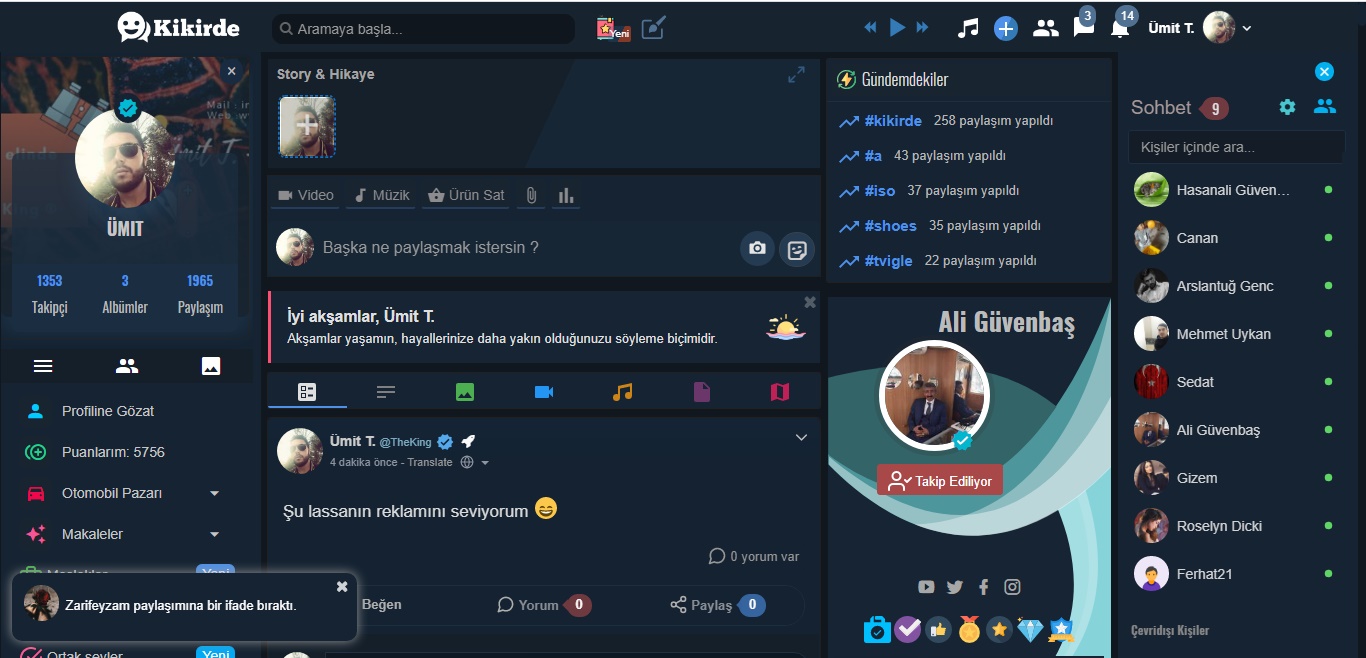
Task: Open post options chevron on Ümit's post
Action: coord(801,437)
